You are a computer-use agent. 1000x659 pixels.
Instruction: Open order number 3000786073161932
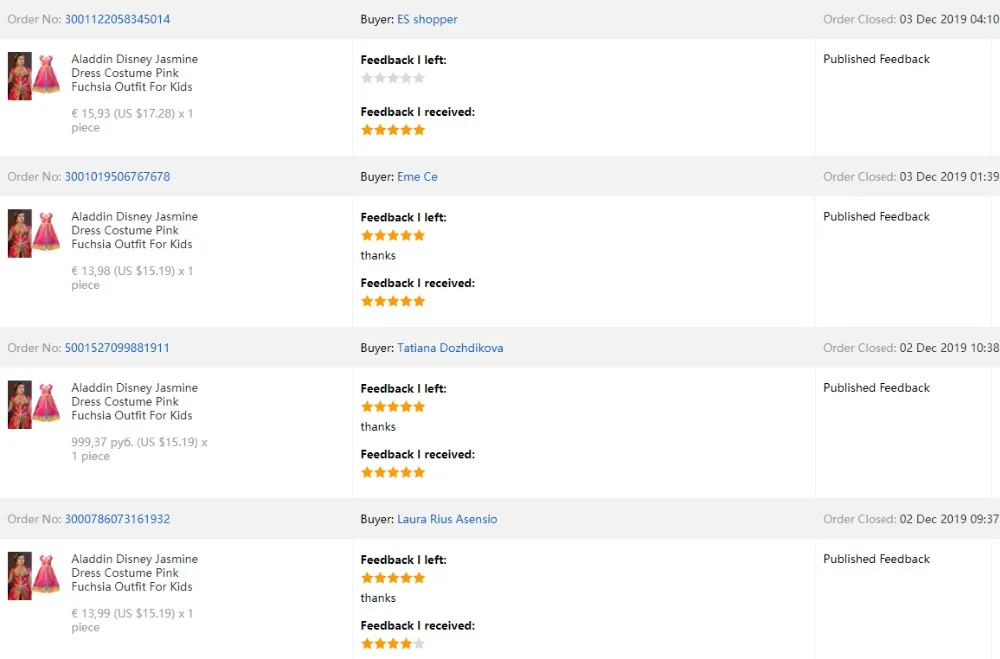117,519
